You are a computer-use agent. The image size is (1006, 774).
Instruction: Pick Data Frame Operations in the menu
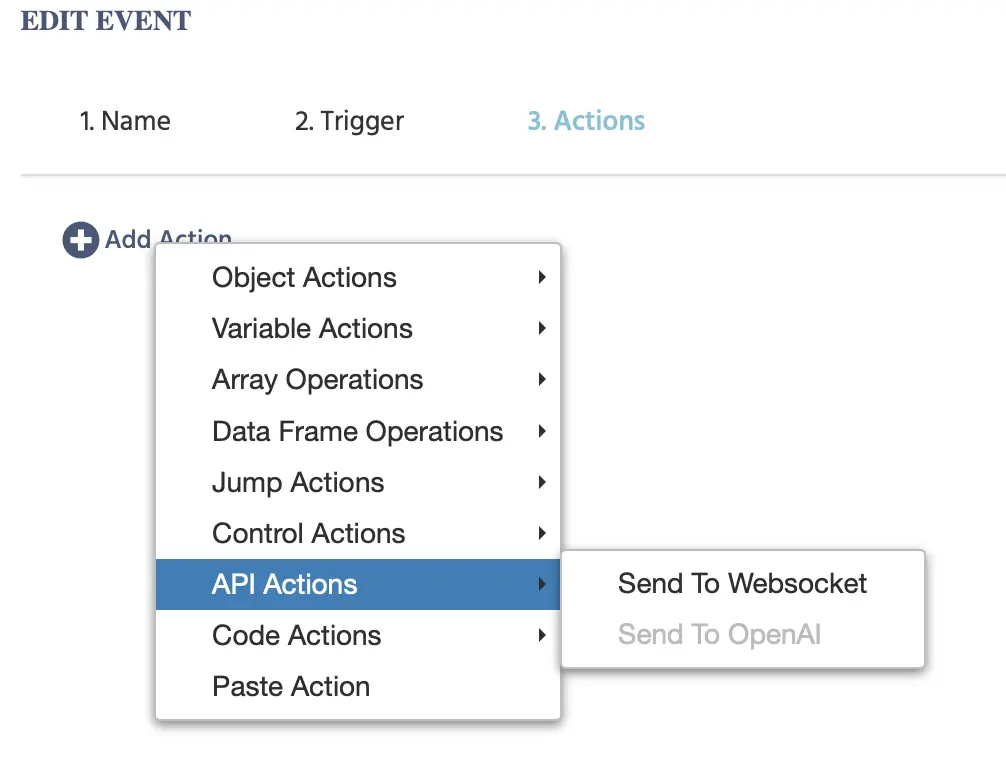(x=357, y=432)
